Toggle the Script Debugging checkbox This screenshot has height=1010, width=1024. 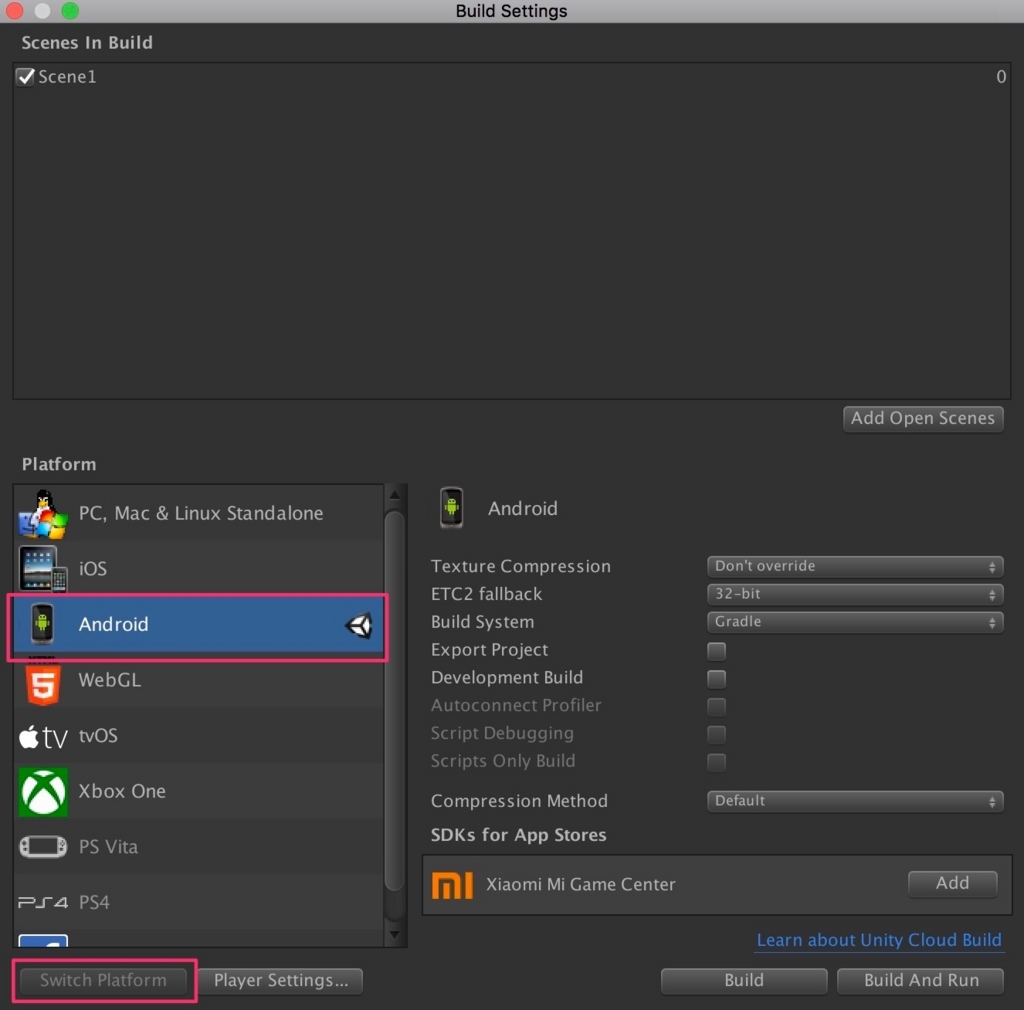pos(716,734)
